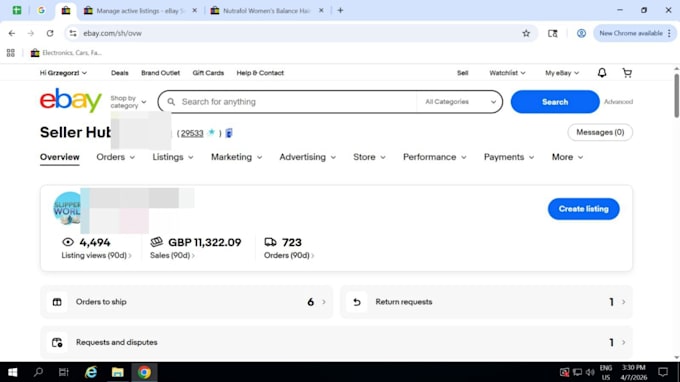The height and width of the screenshot is (382, 680).
Task: Open the Chrome apps grid icon
Action: point(11,53)
